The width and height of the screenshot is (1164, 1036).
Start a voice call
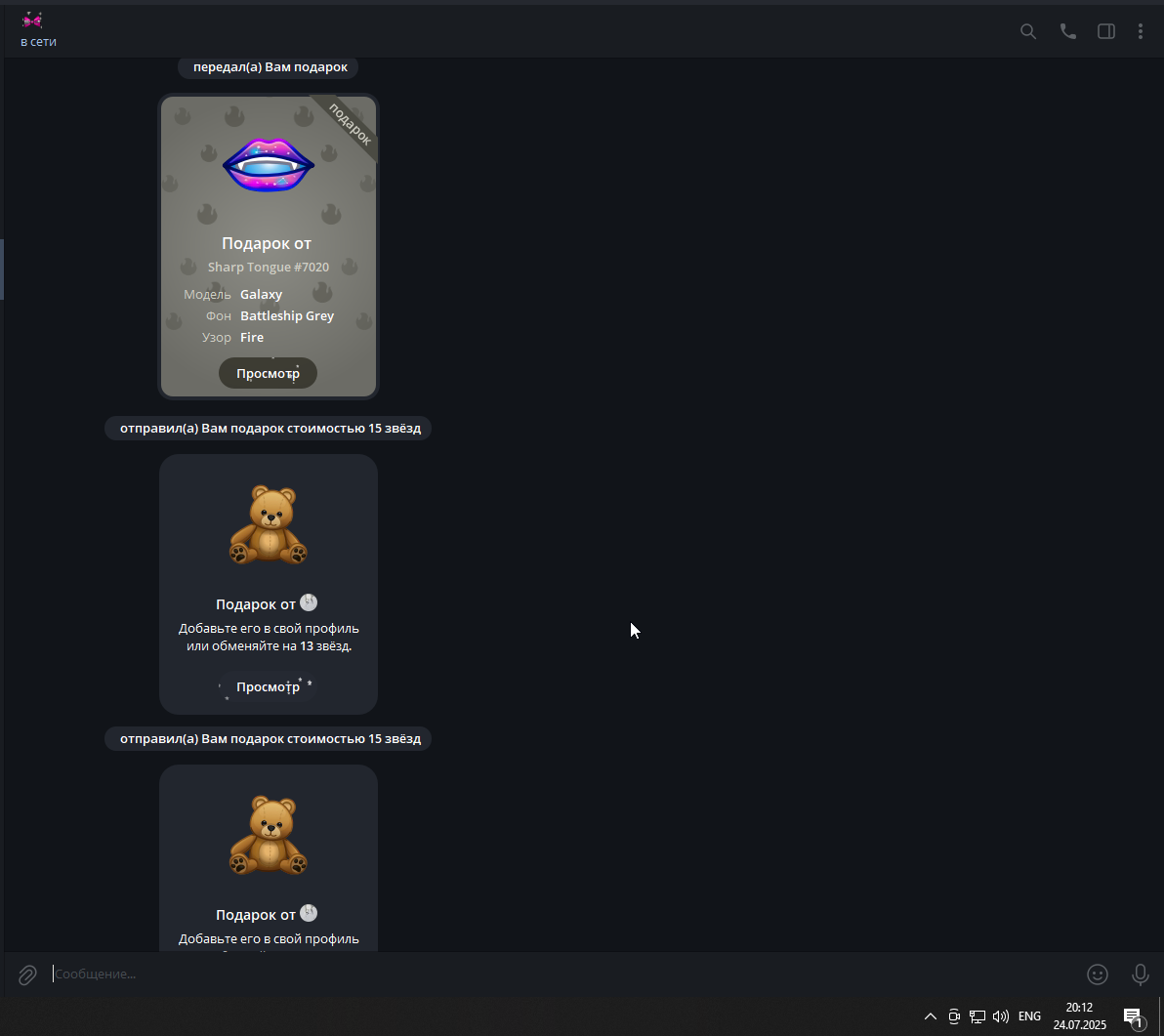pyautogui.click(x=1067, y=31)
